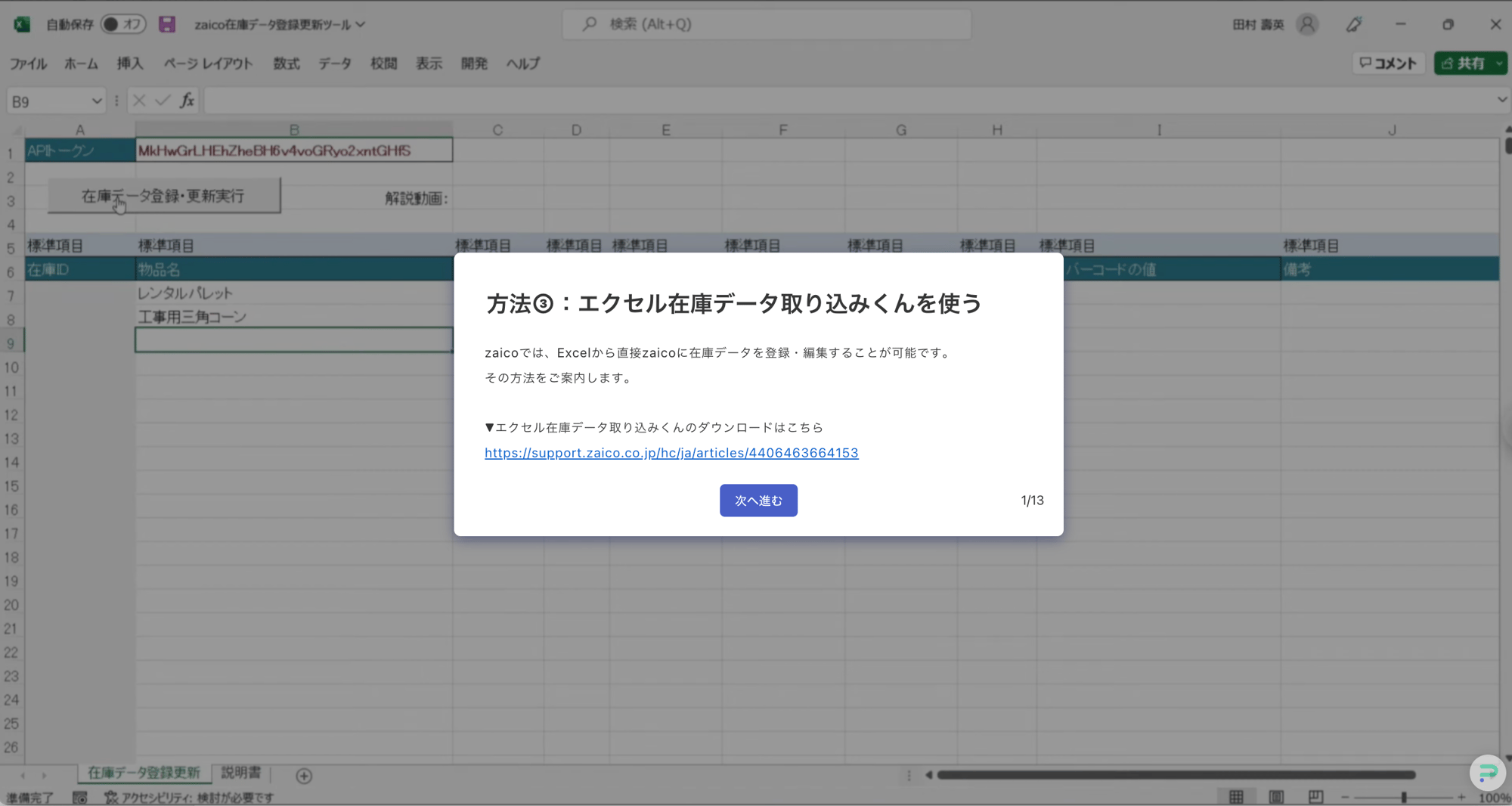This screenshot has width=1512, height=806.
Task: Open the 開発 ribbon tab
Action: 474,64
